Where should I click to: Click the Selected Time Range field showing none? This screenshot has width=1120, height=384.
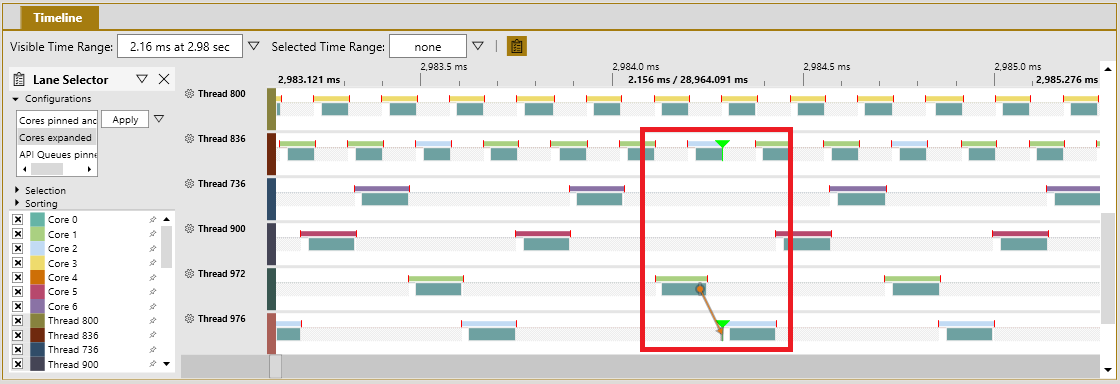(x=428, y=47)
